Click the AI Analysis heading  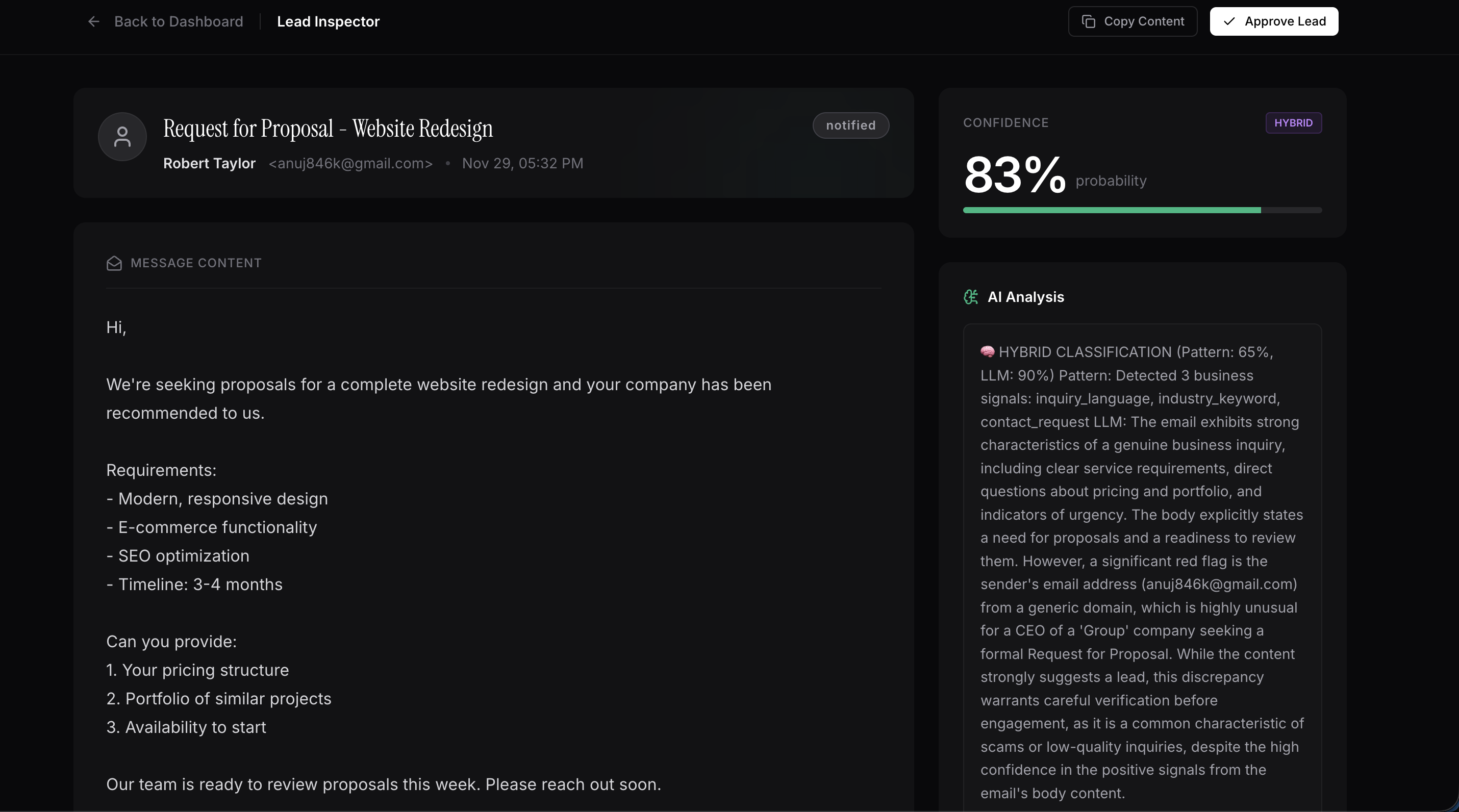point(1025,297)
